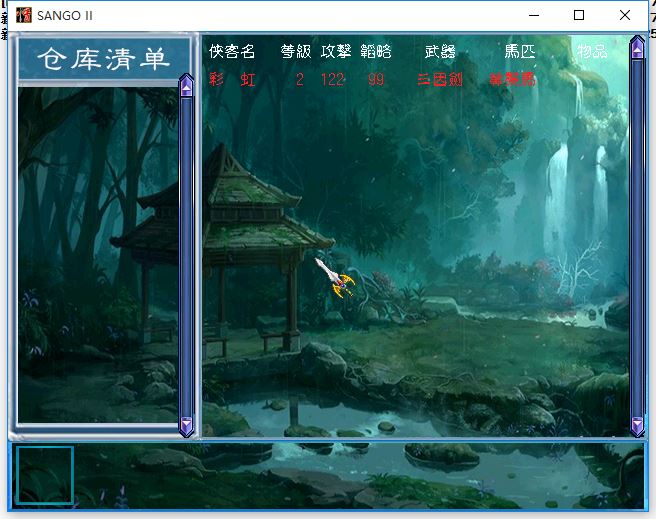This screenshot has height=519, width=656.
Task: Maximize the SANGO II window
Action: [x=579, y=15]
